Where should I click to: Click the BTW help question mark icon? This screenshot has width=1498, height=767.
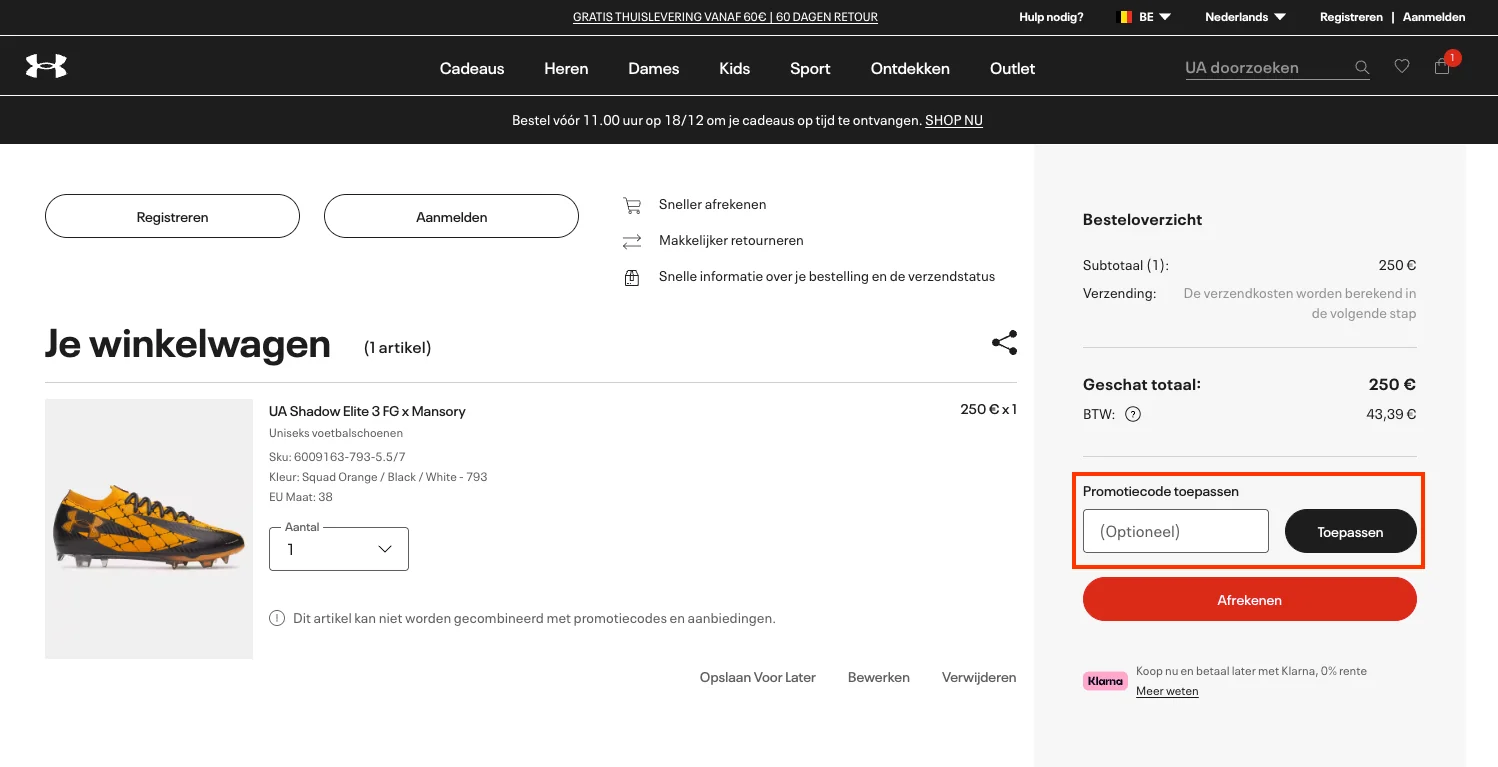point(1133,413)
